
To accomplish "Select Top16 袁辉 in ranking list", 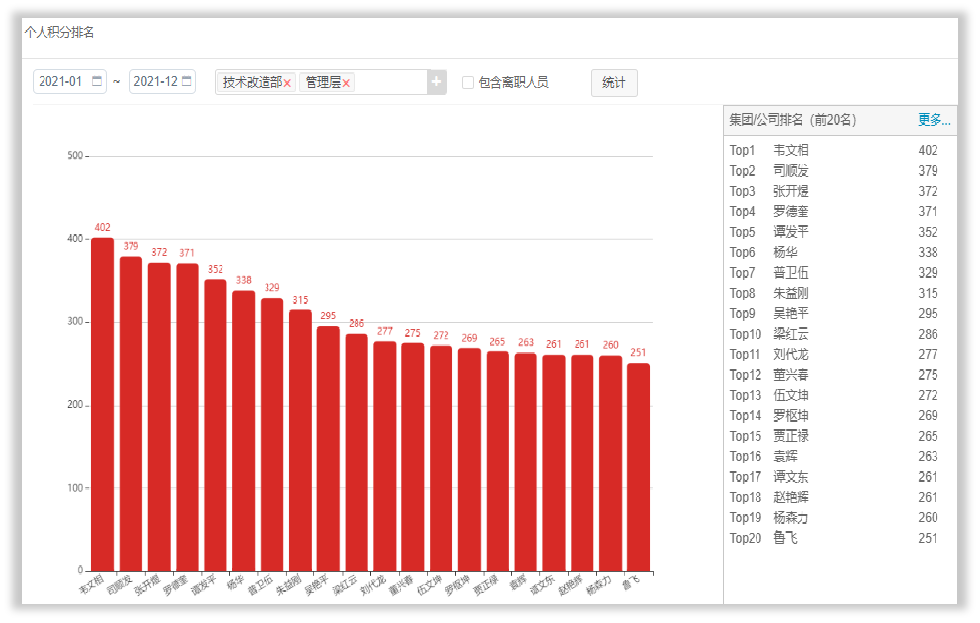I will [x=834, y=457].
